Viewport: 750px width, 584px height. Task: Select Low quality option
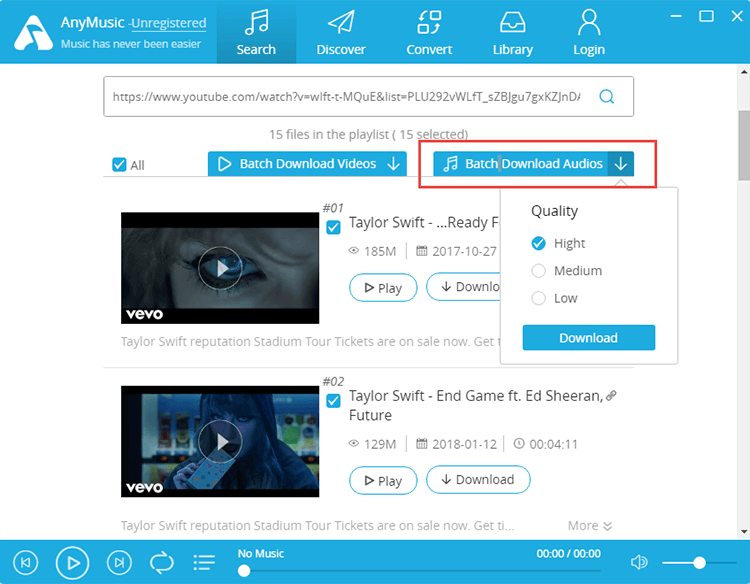coord(539,298)
